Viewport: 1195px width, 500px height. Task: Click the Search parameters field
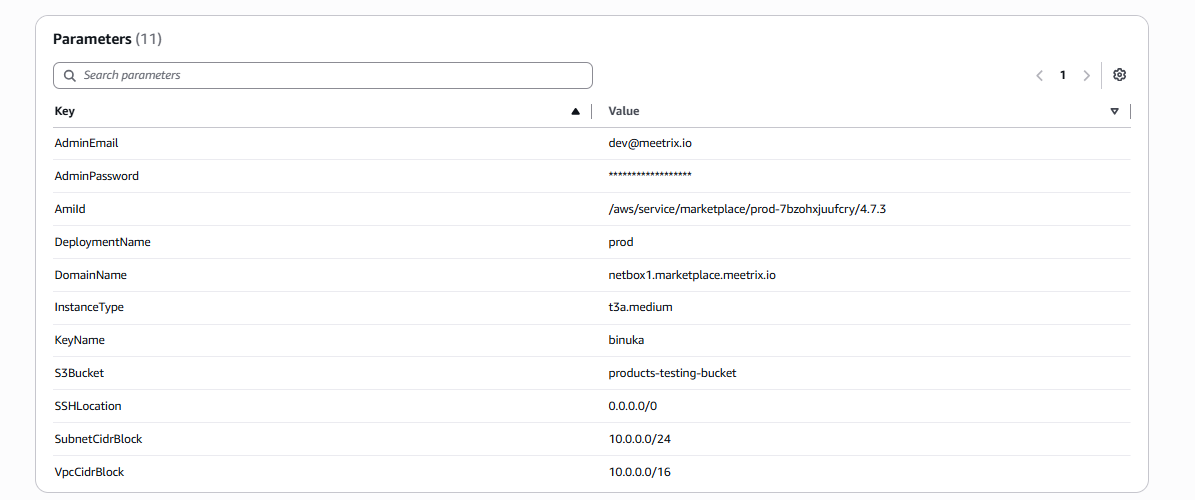point(322,75)
